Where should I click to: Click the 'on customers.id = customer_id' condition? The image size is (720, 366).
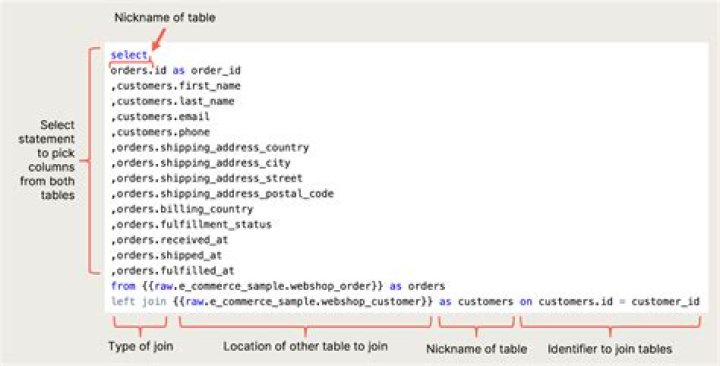[610, 302]
